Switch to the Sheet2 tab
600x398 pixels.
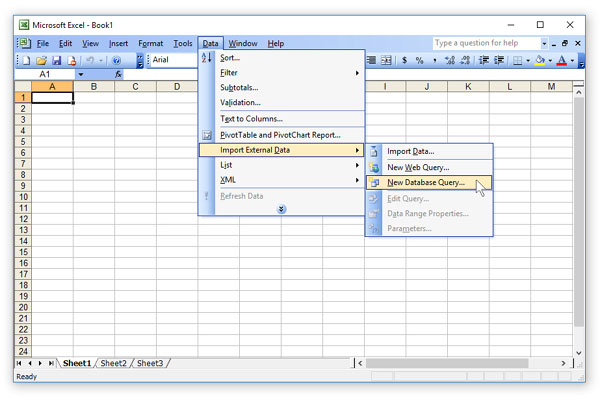click(113, 363)
